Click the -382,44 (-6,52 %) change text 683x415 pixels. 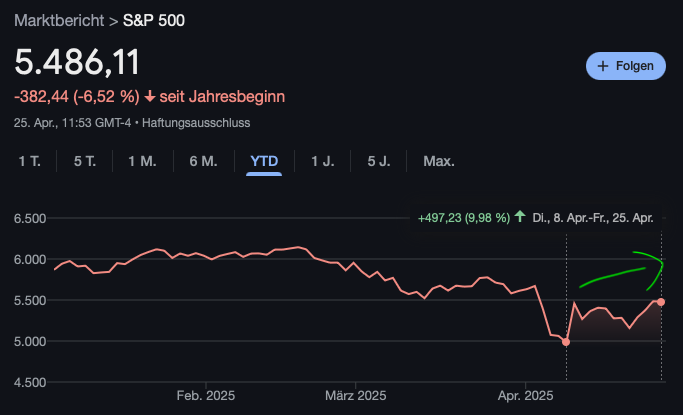(x=77, y=97)
